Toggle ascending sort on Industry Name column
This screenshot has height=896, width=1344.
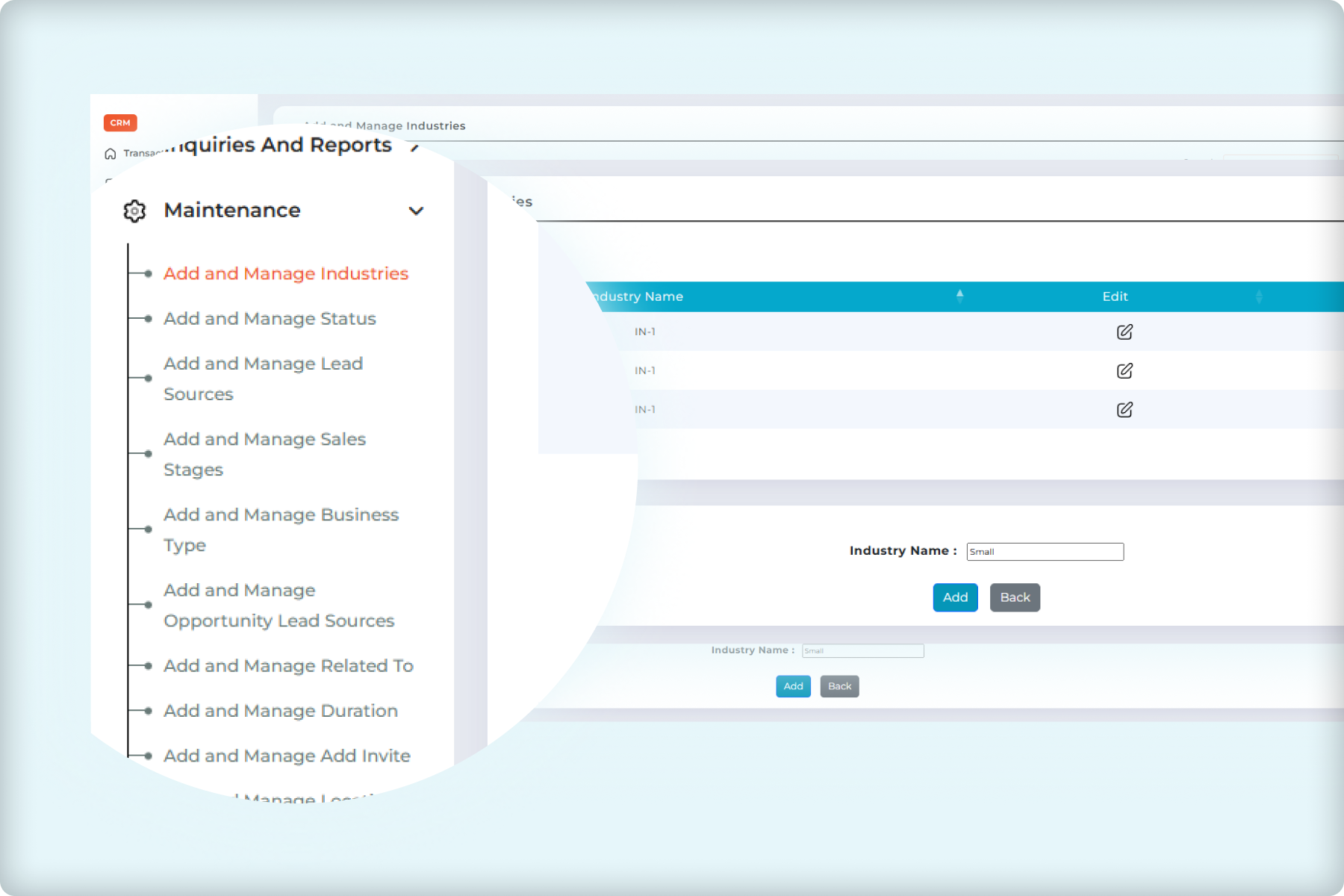point(960,296)
